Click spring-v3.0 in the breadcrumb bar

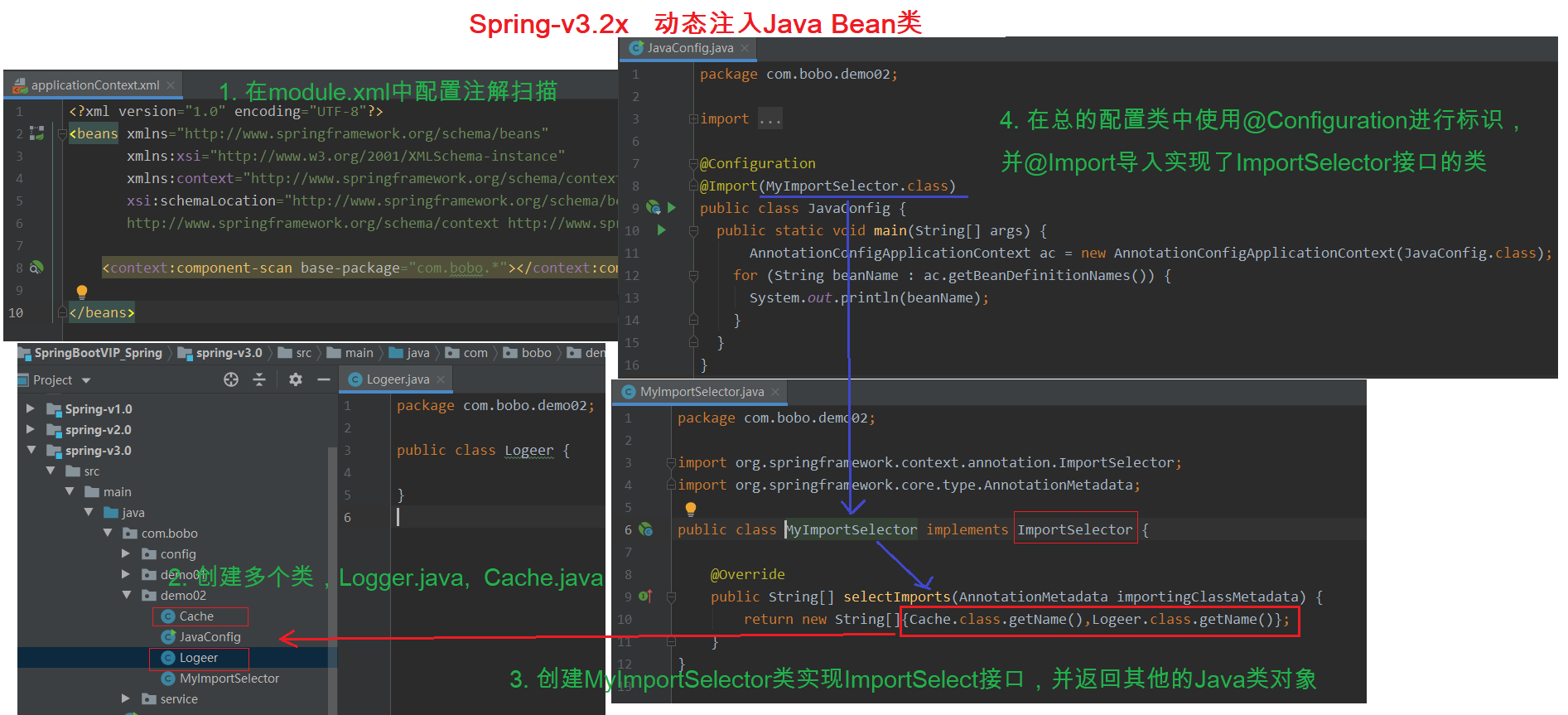[220, 353]
